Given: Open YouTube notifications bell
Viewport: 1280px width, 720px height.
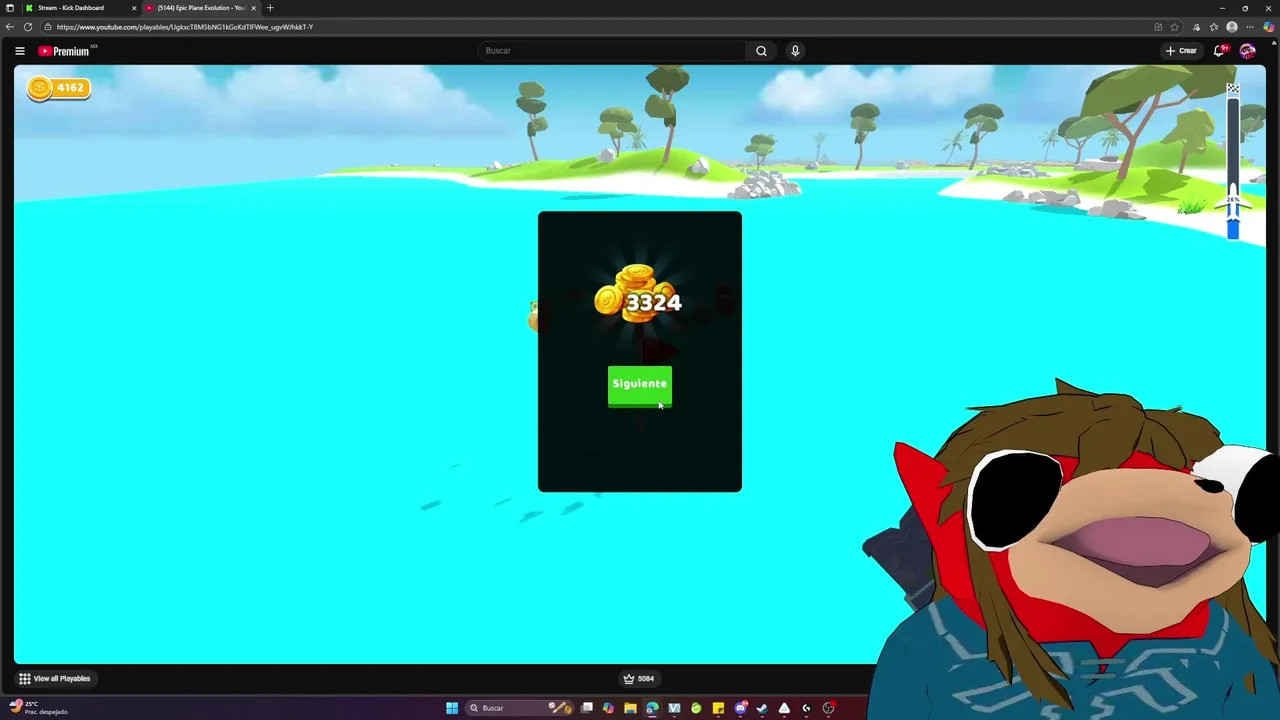Looking at the screenshot, I should coord(1219,51).
